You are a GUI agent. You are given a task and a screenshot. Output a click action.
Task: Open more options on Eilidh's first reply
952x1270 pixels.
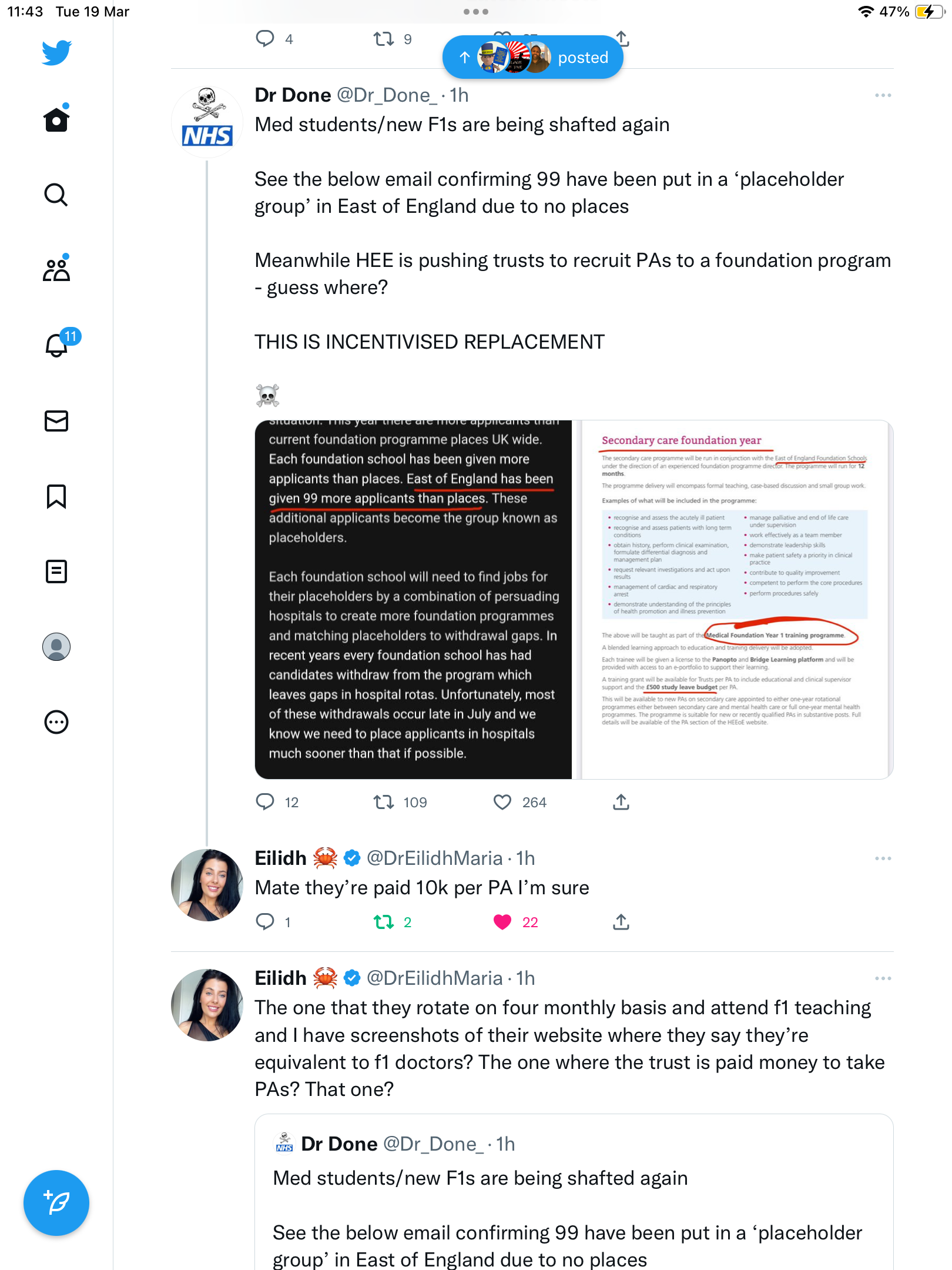pyautogui.click(x=883, y=858)
